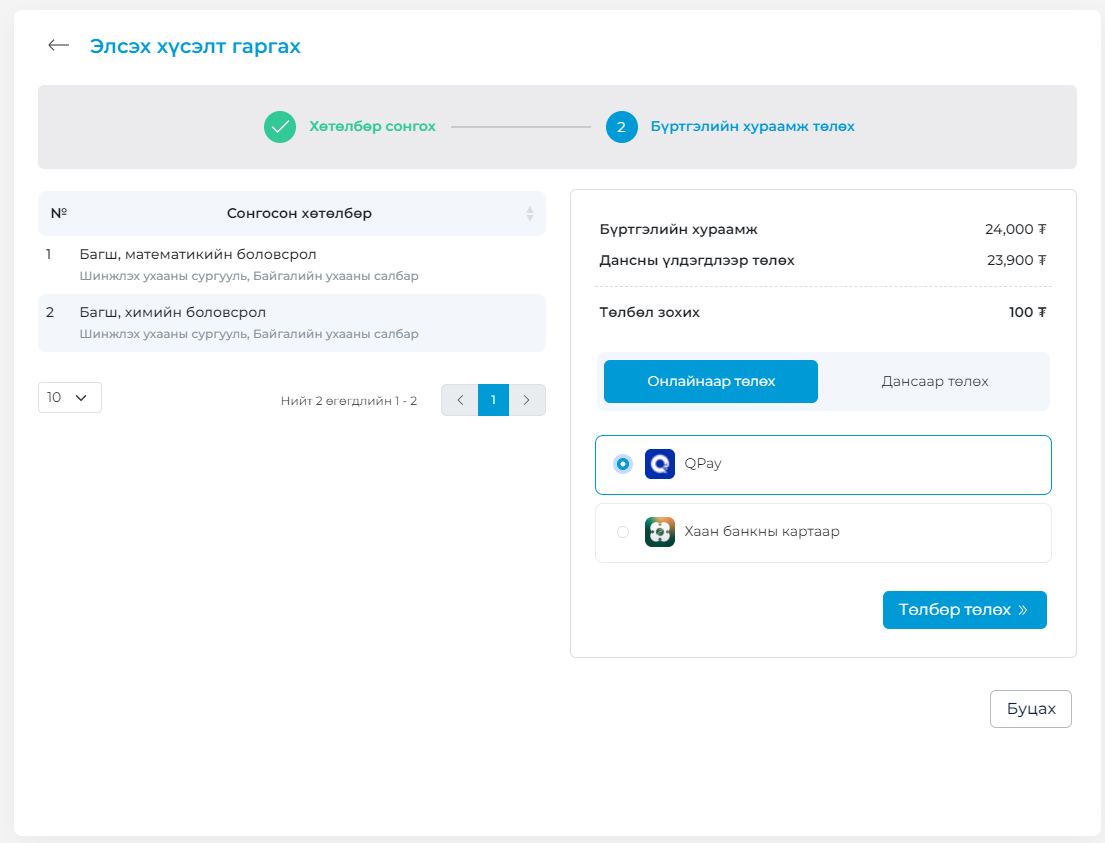Image resolution: width=1105 pixels, height=843 pixels.
Task: Switch to the Онлайнаар төлөх tab
Action: click(710, 381)
